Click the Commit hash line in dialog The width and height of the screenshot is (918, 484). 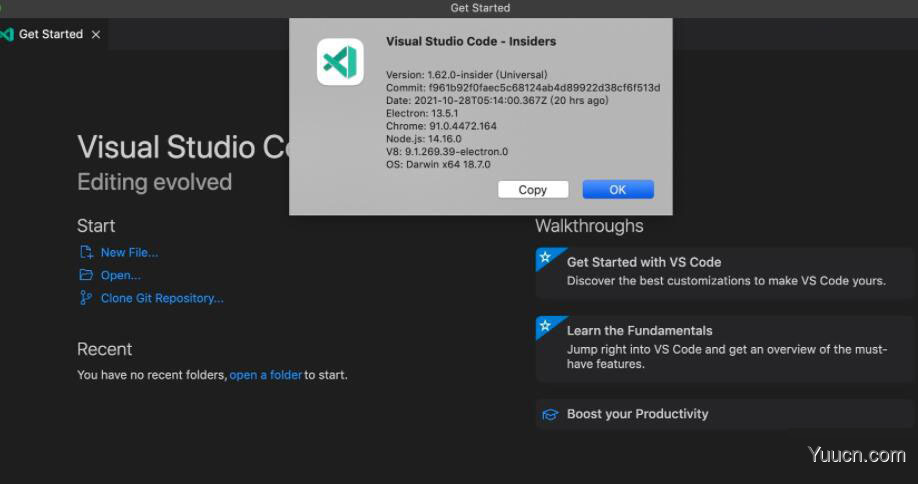click(x=523, y=88)
